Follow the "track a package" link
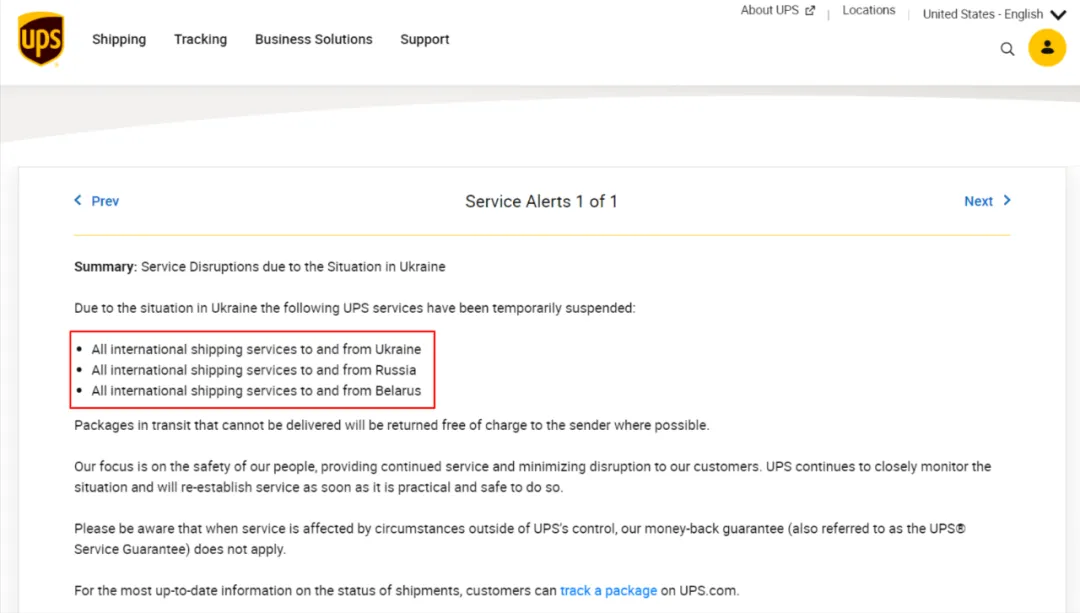Viewport: 1080px width, 613px height. pos(608,591)
